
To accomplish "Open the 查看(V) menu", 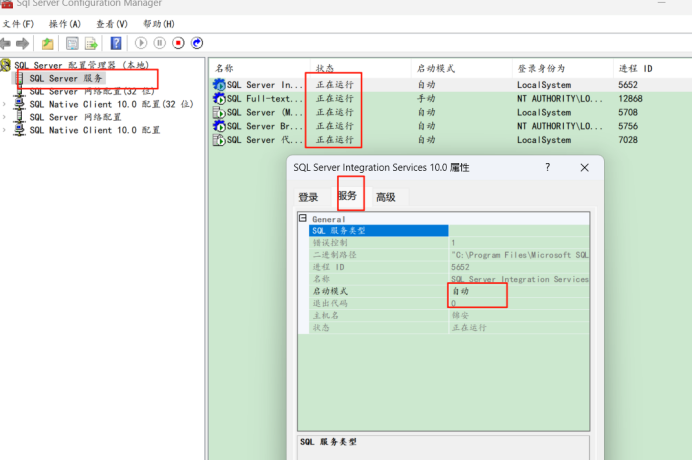I will pyautogui.click(x=112, y=23).
